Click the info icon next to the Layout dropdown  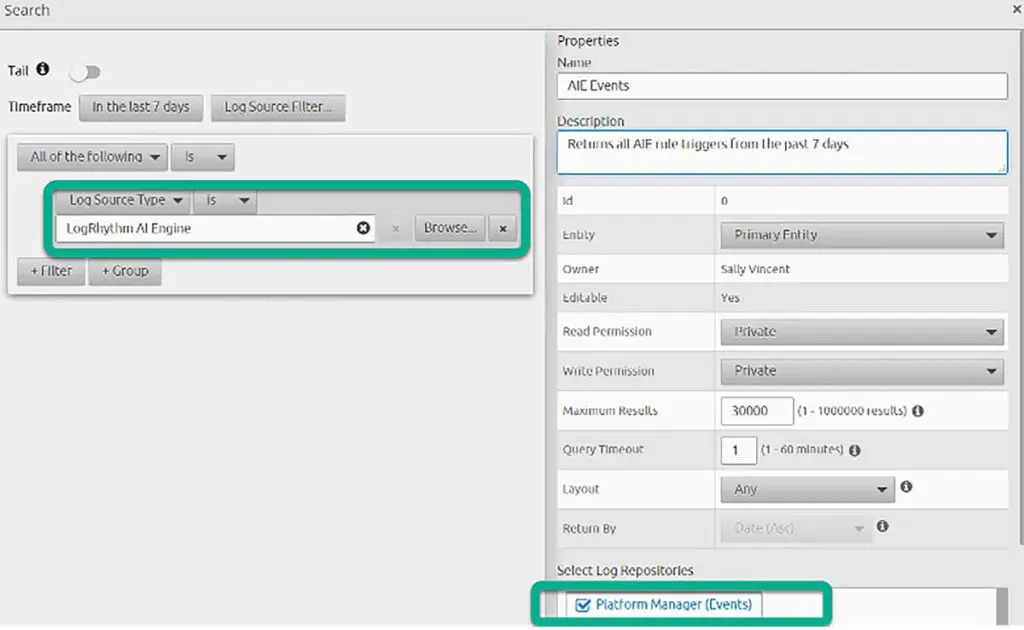tap(906, 489)
